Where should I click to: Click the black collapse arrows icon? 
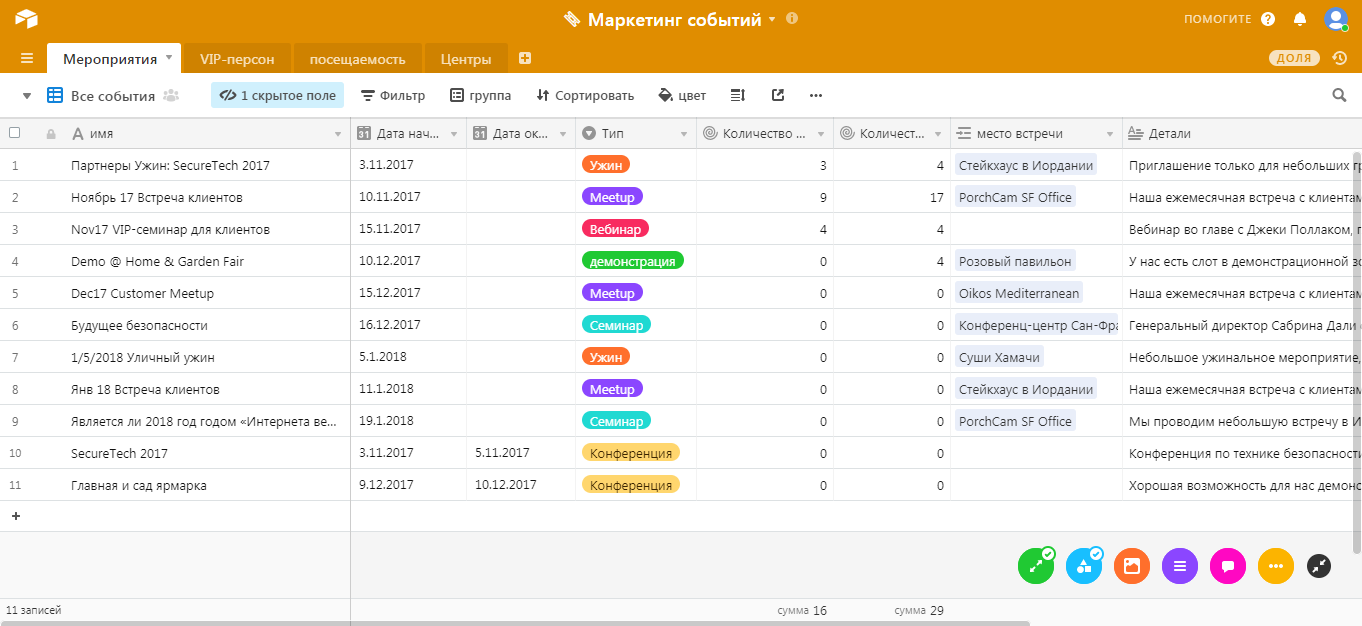(1318, 566)
